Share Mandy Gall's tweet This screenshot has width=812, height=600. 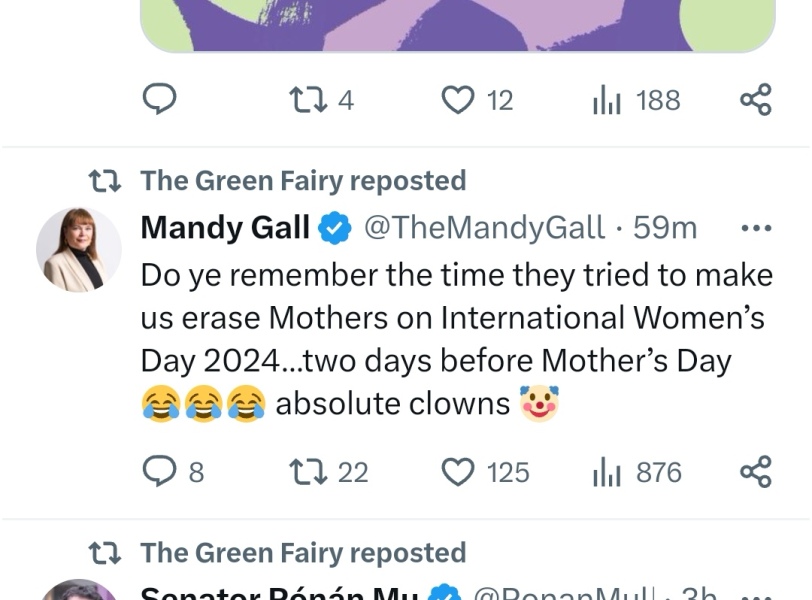click(x=755, y=472)
